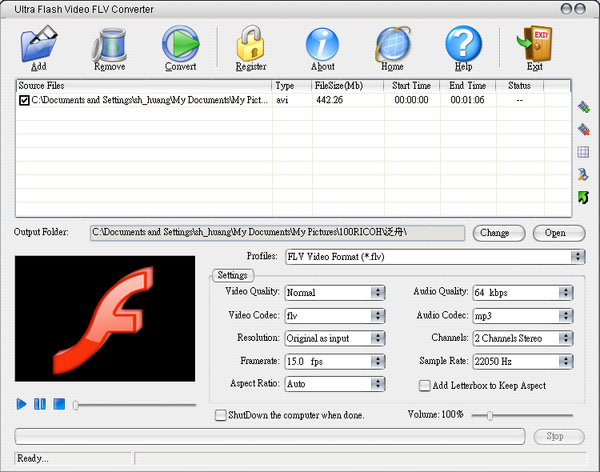Open the Framerate dropdown
This screenshot has width=600, height=472.
tap(335, 361)
